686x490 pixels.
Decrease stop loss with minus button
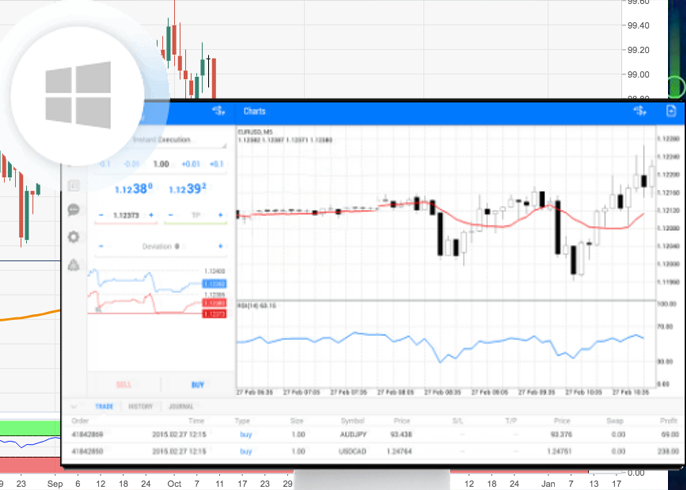pyautogui.click(x=100, y=215)
